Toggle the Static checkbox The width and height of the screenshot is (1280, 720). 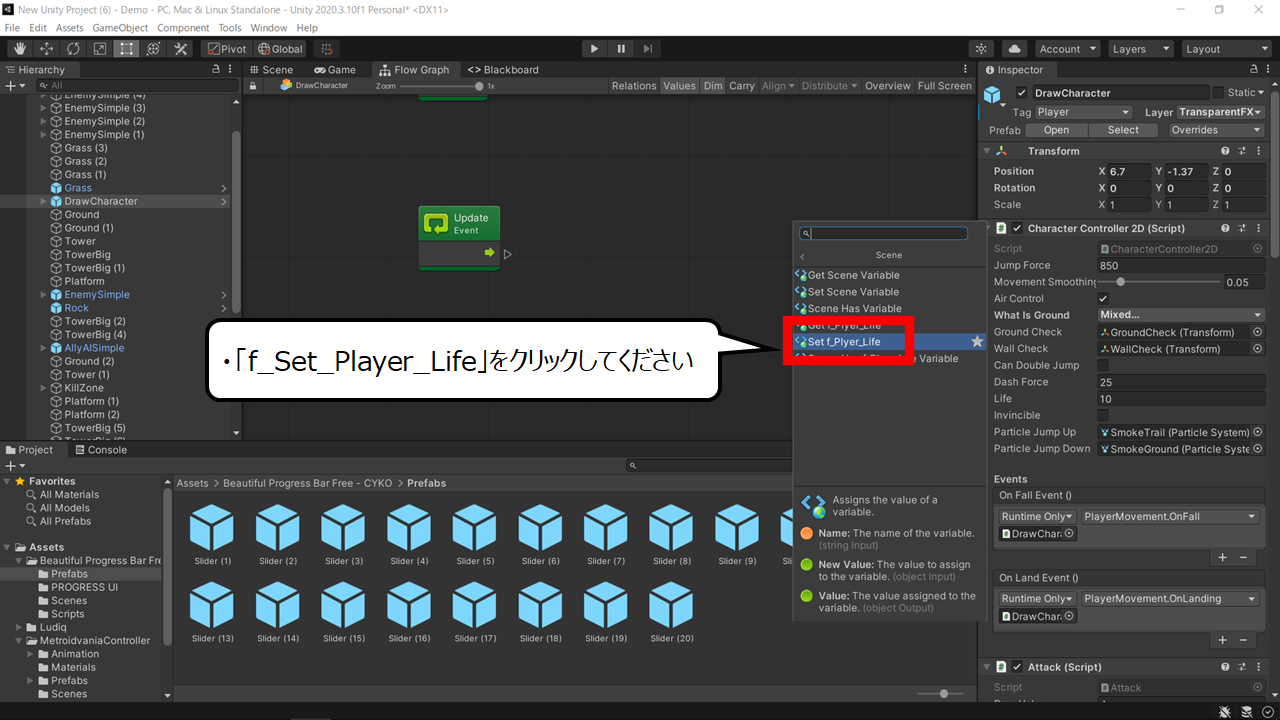coord(1218,93)
